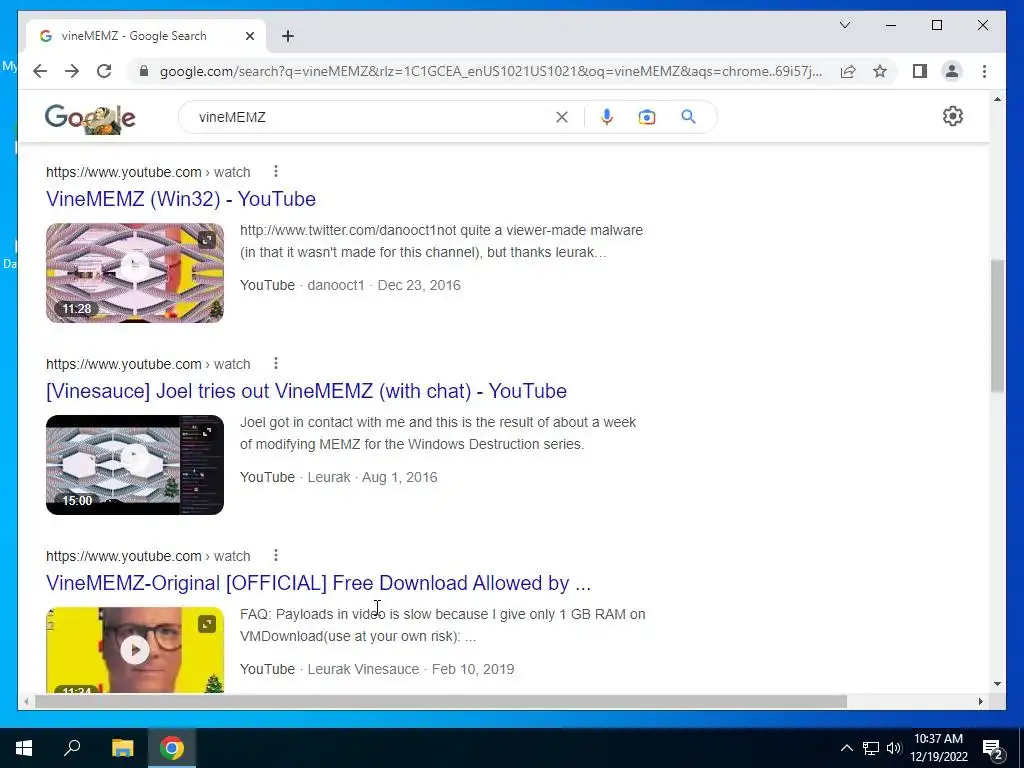Click the scroll right arrow at bottom

pos(980,701)
